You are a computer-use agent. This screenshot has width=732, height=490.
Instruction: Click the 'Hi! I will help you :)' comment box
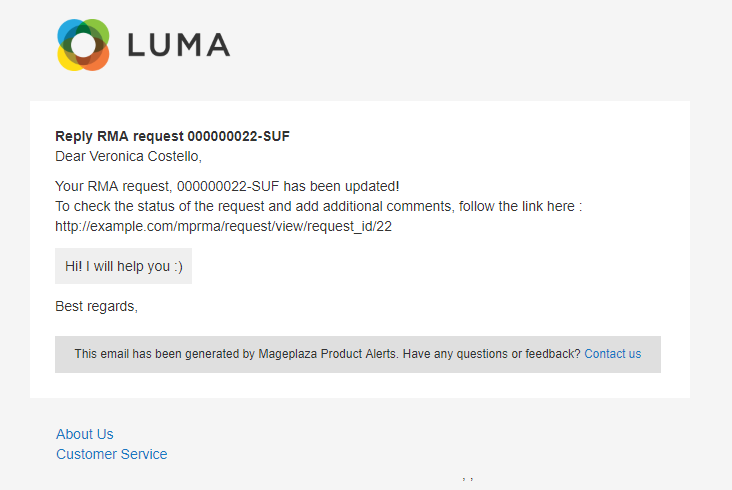[123, 266]
